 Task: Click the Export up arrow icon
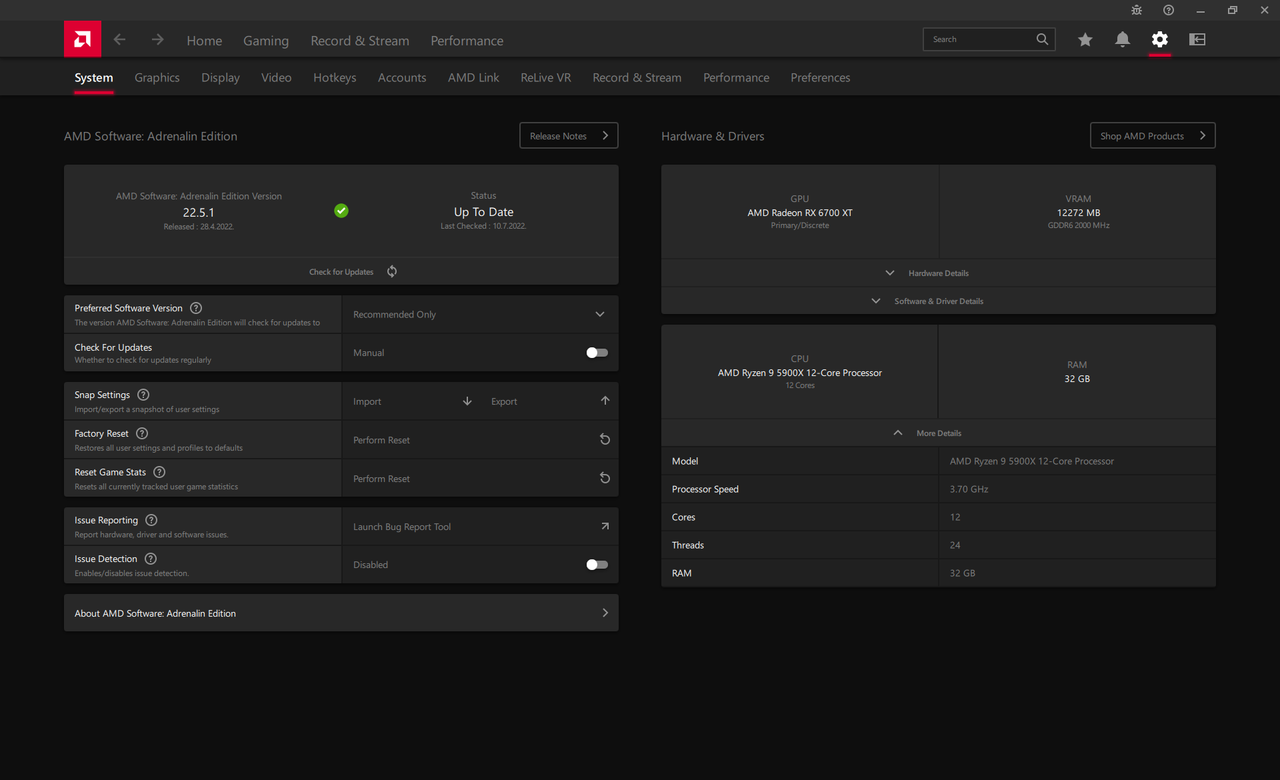[x=605, y=401]
